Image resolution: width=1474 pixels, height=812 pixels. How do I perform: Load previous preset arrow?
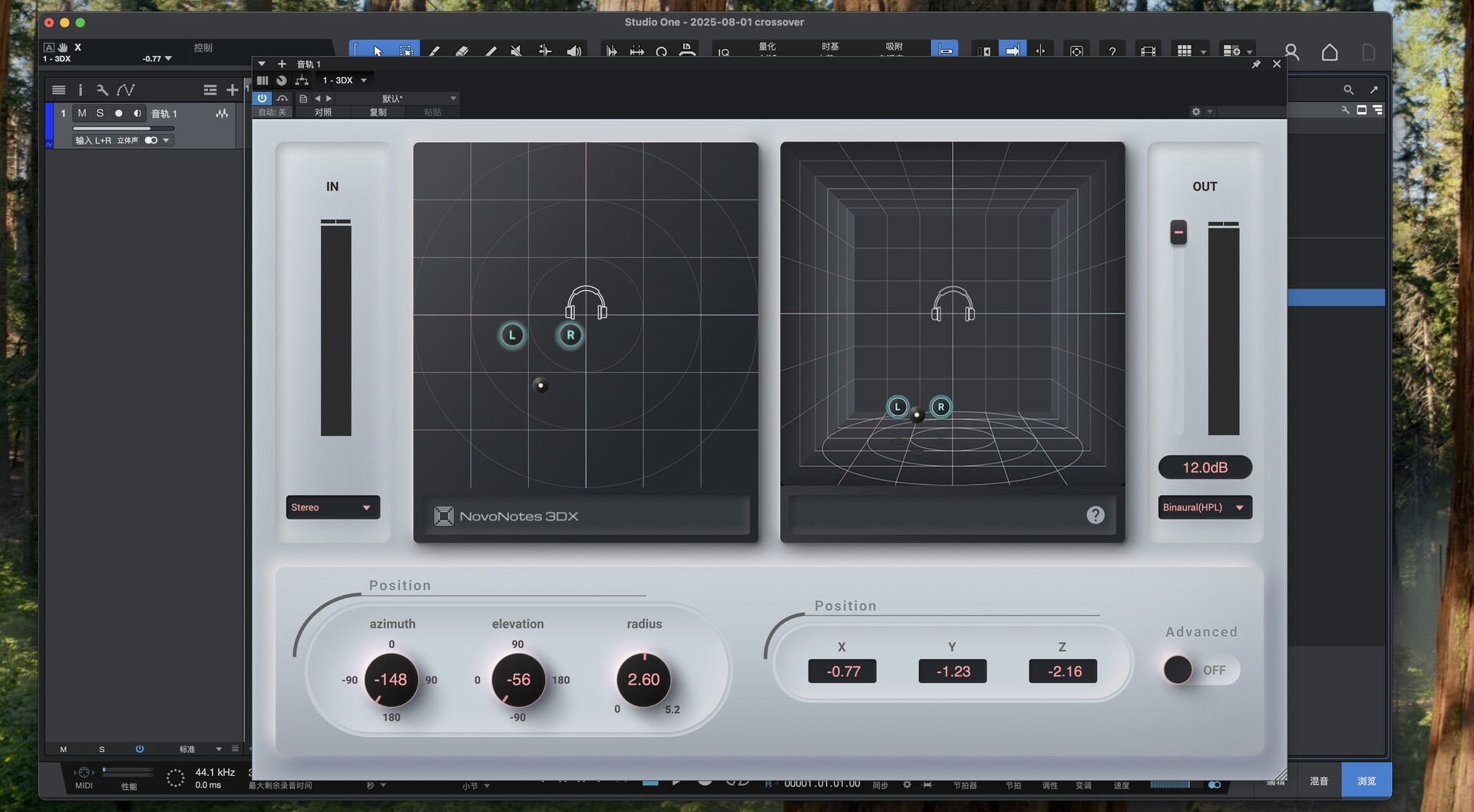[x=317, y=98]
